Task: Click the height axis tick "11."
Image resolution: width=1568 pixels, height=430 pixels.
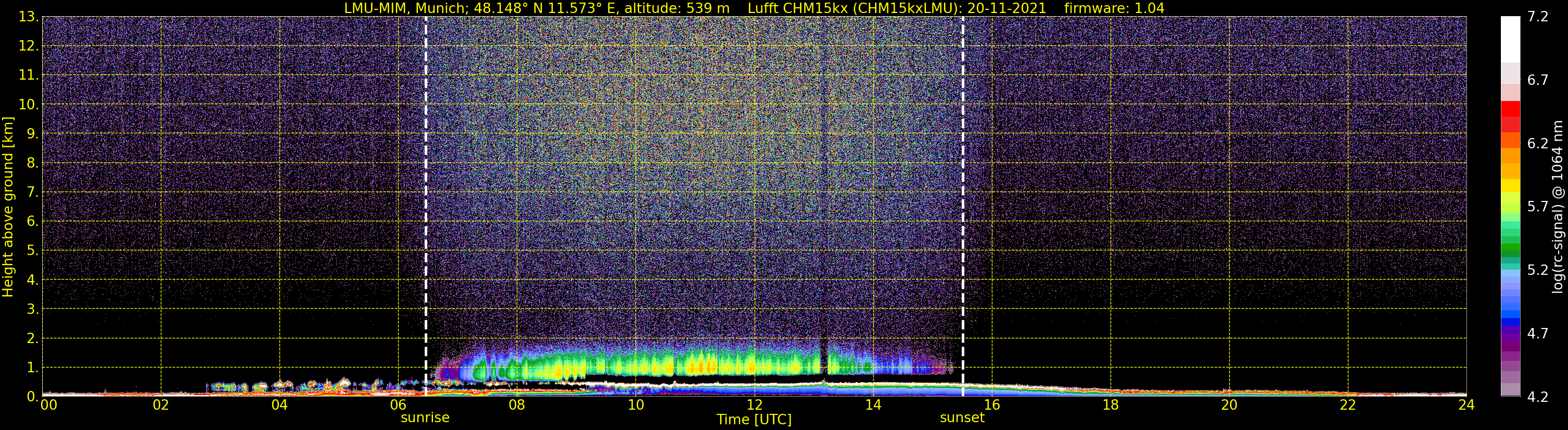Action: tap(28, 75)
